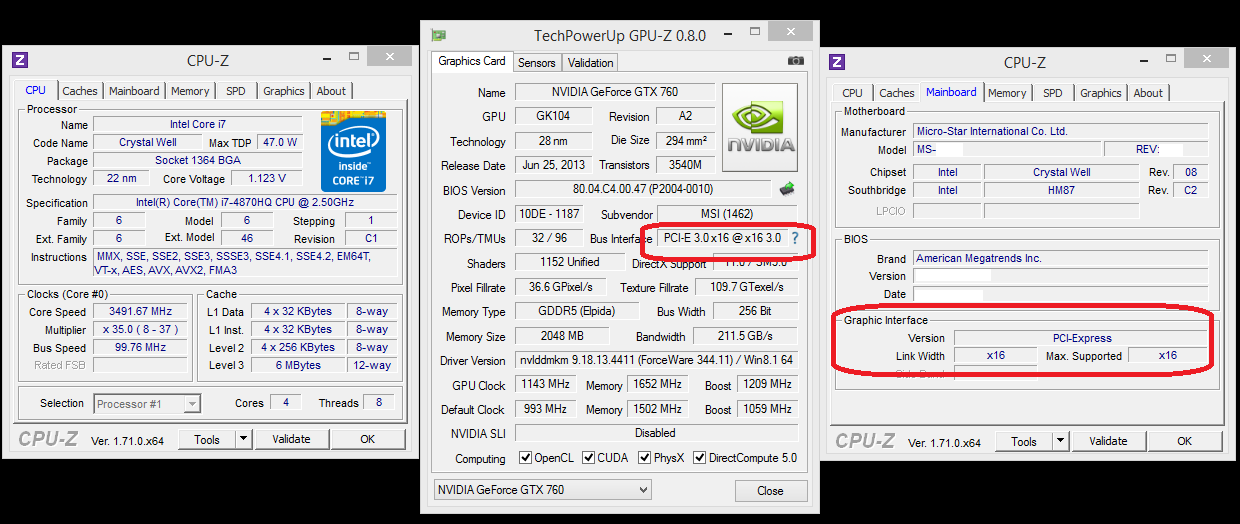Toggle the PhysX checkbox

pyautogui.click(x=643, y=458)
